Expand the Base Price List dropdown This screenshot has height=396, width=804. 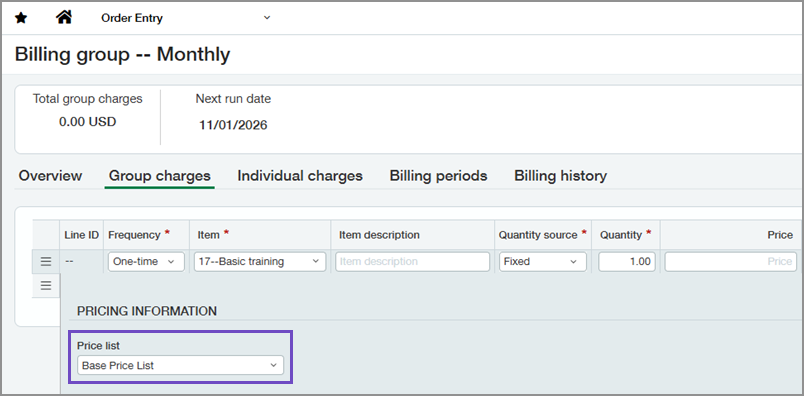pyautogui.click(x=180, y=366)
